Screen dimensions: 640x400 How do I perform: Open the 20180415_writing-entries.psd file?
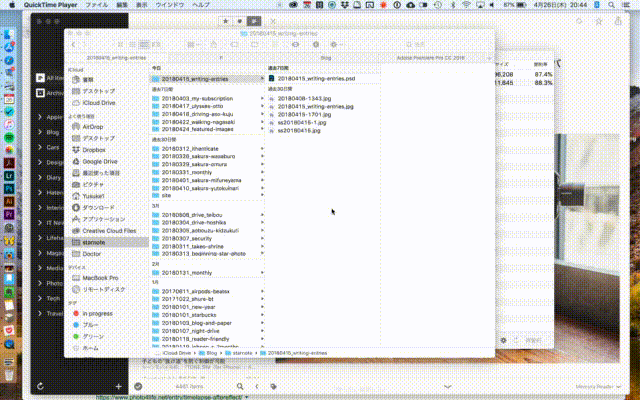pyautogui.click(x=315, y=78)
